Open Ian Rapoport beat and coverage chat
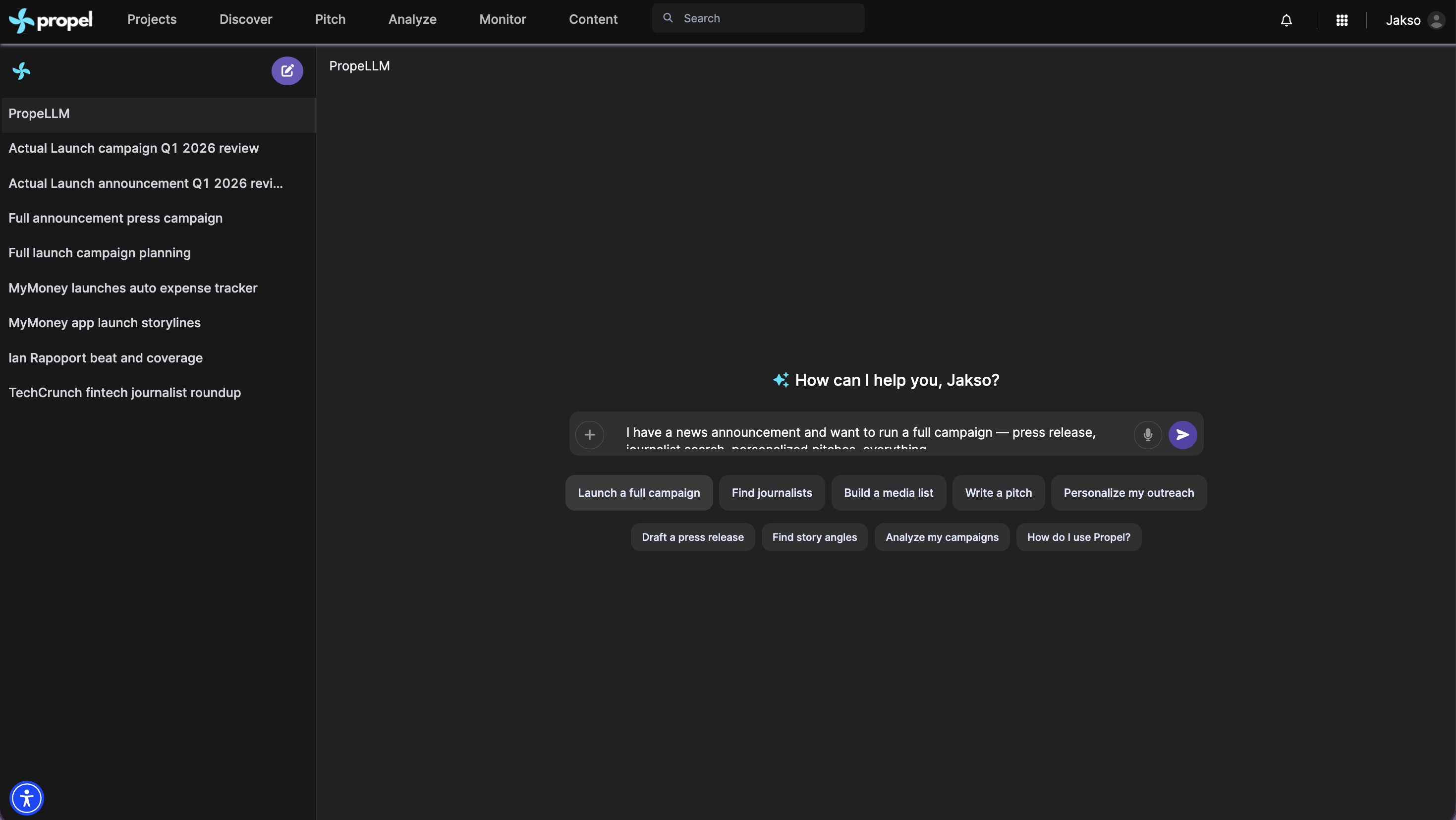 [x=106, y=358]
